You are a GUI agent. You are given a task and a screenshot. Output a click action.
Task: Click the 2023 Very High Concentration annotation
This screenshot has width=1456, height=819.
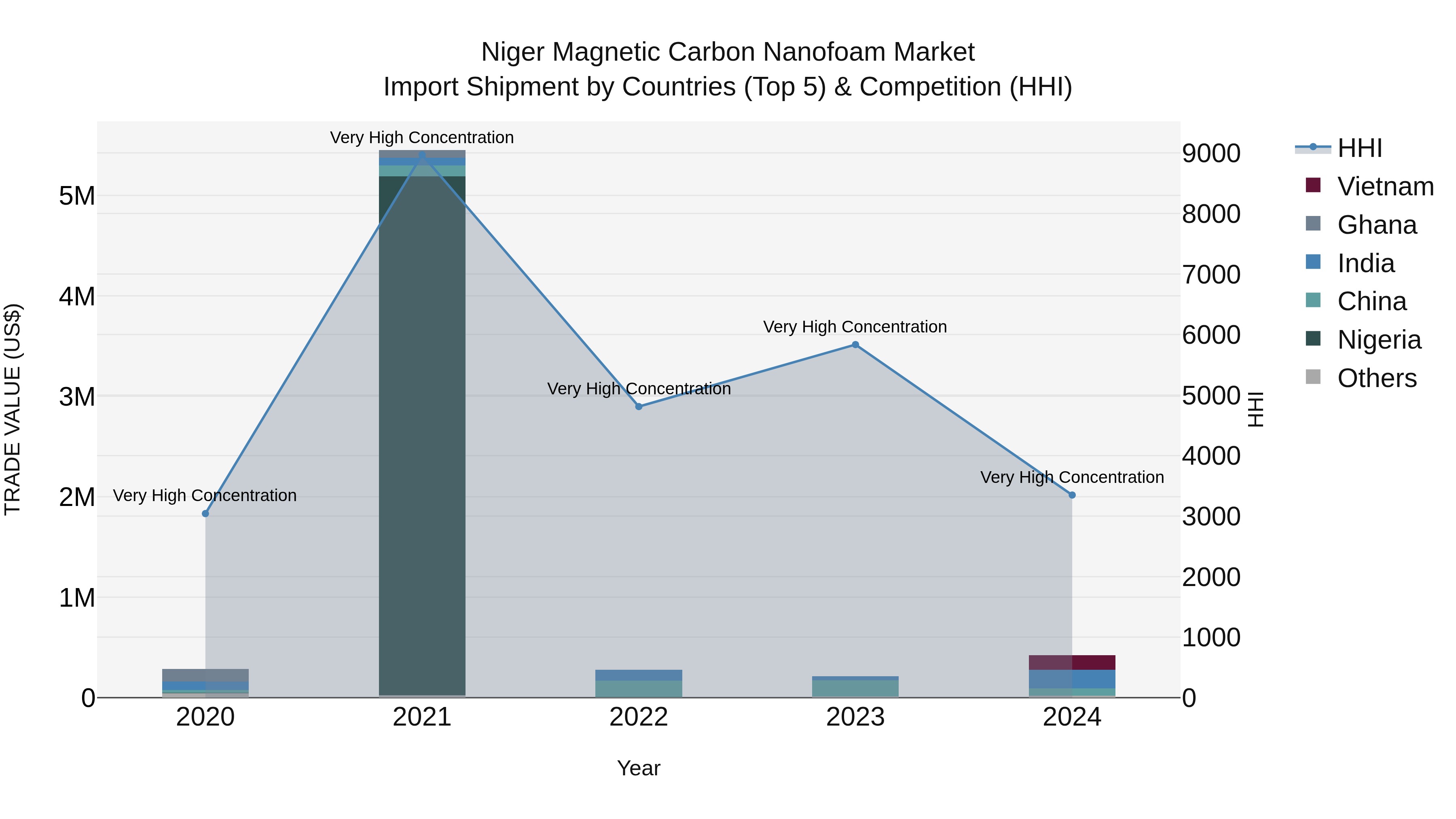855,327
